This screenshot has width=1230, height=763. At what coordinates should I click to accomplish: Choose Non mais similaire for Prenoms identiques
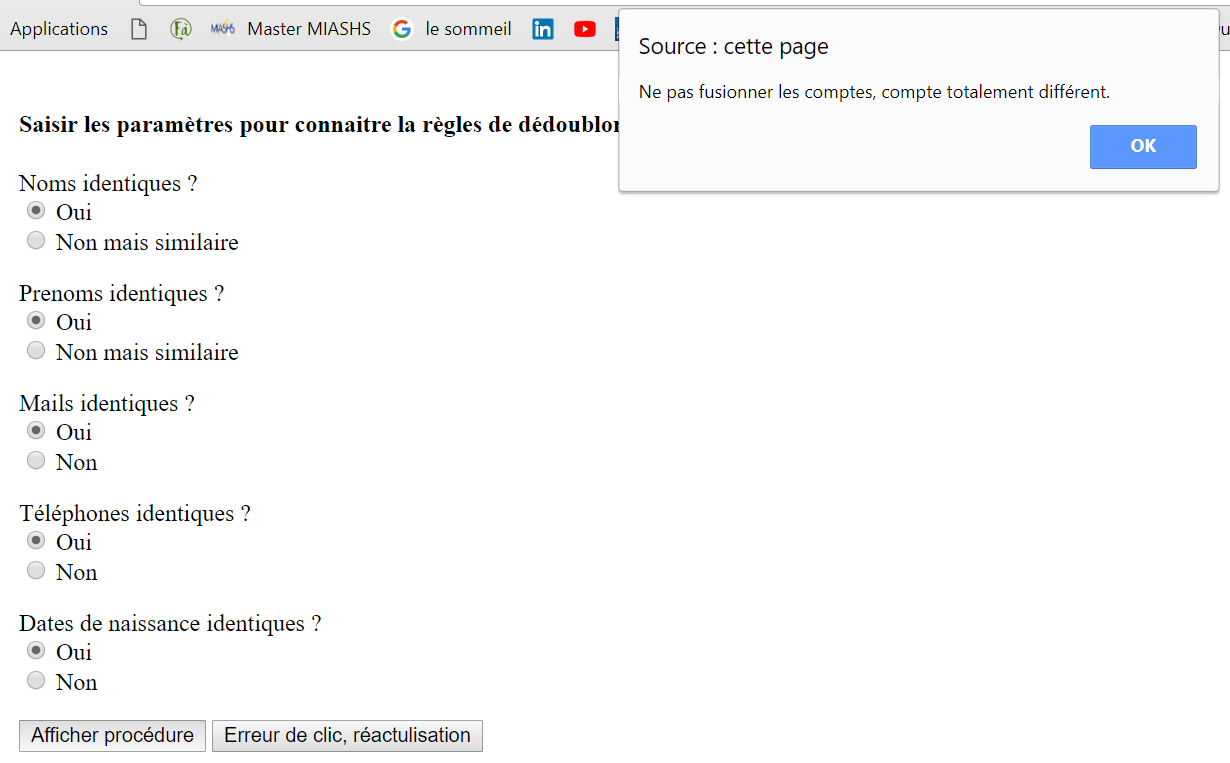[36, 350]
